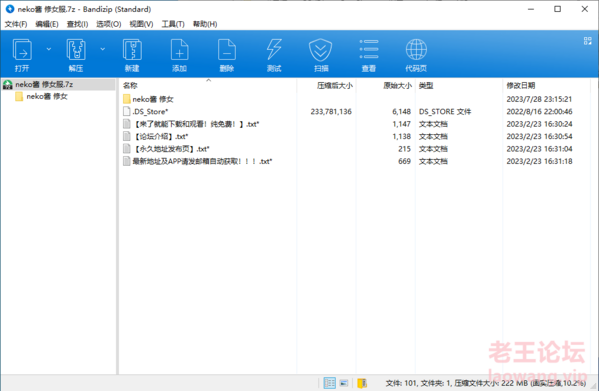
Task: Open the 文件(F) menu
Action: [x=16, y=24]
